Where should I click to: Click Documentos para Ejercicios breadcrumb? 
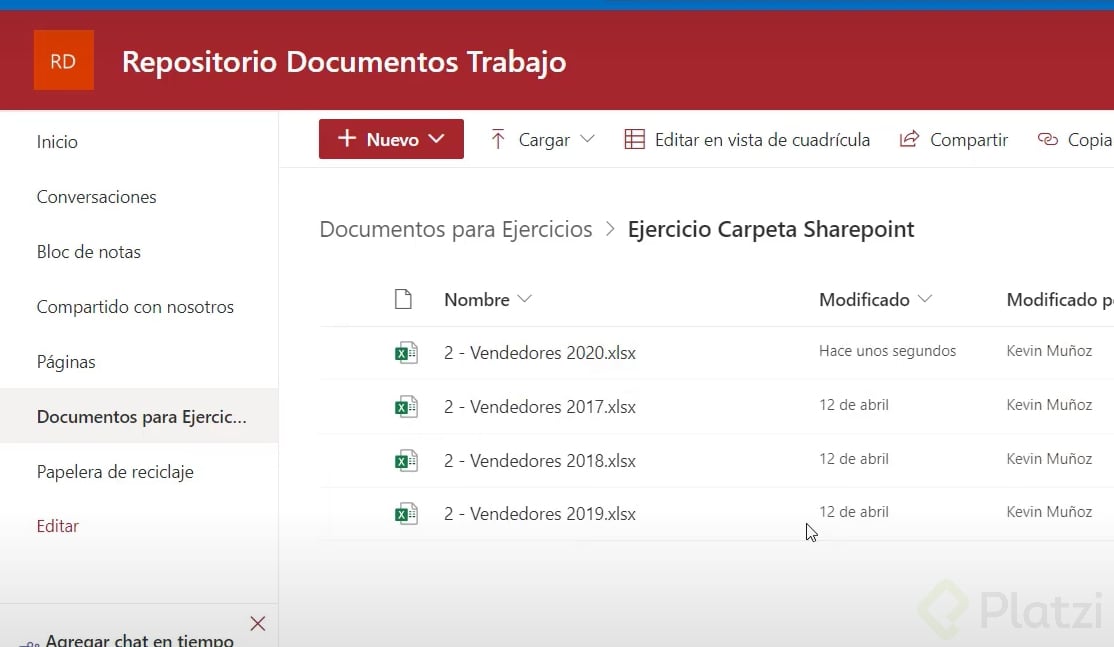pos(455,229)
